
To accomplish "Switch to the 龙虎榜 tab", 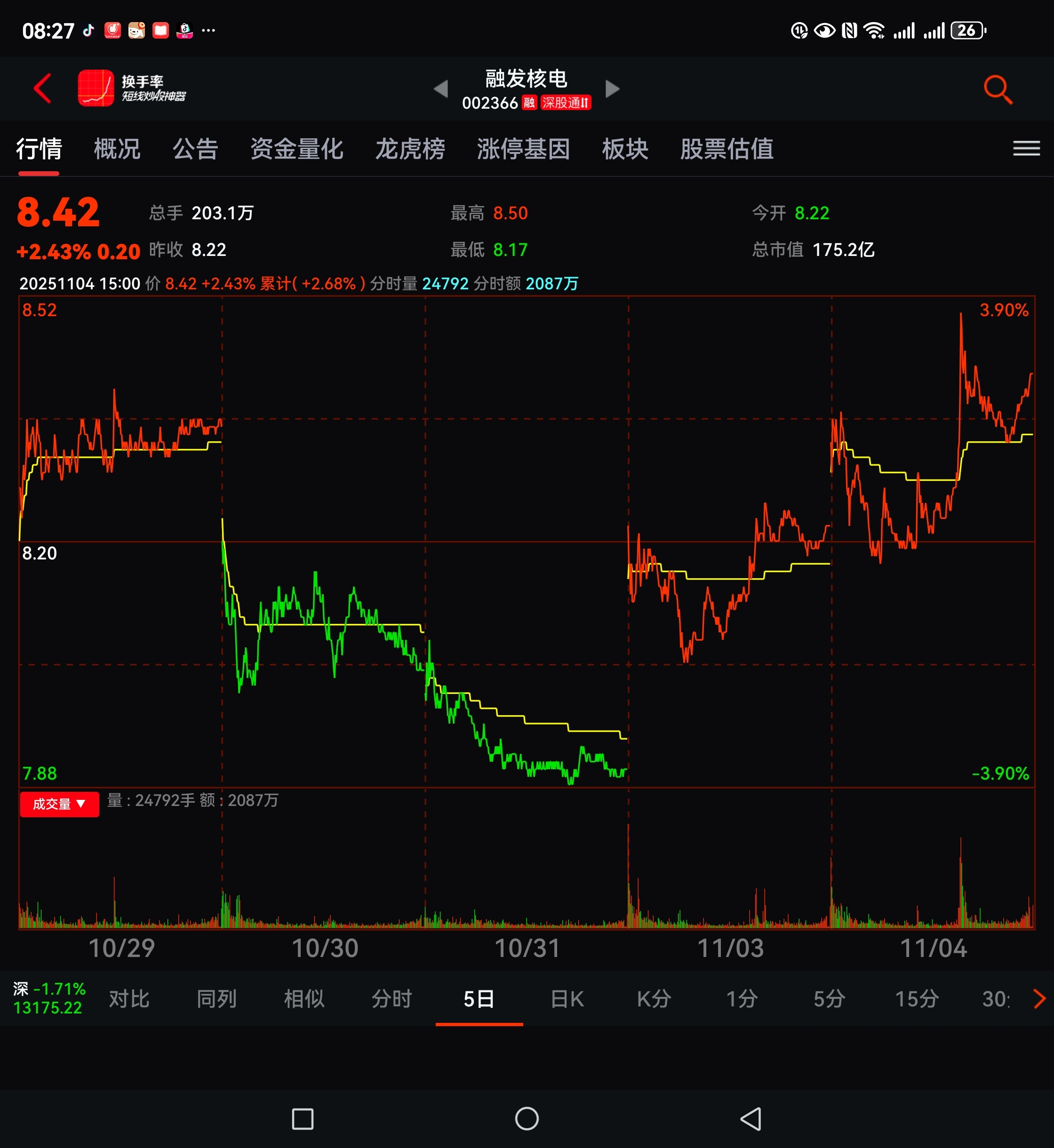I will [x=410, y=150].
